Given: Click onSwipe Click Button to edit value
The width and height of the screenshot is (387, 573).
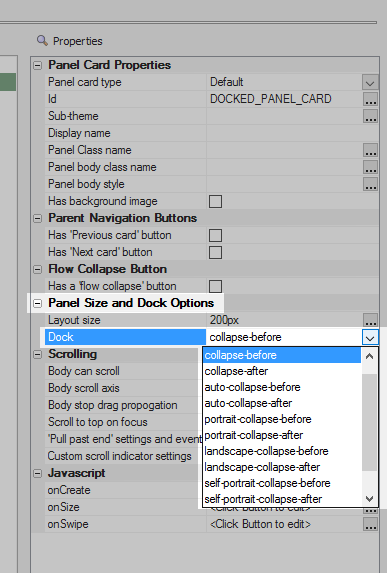Looking at the screenshot, I should [260, 524].
